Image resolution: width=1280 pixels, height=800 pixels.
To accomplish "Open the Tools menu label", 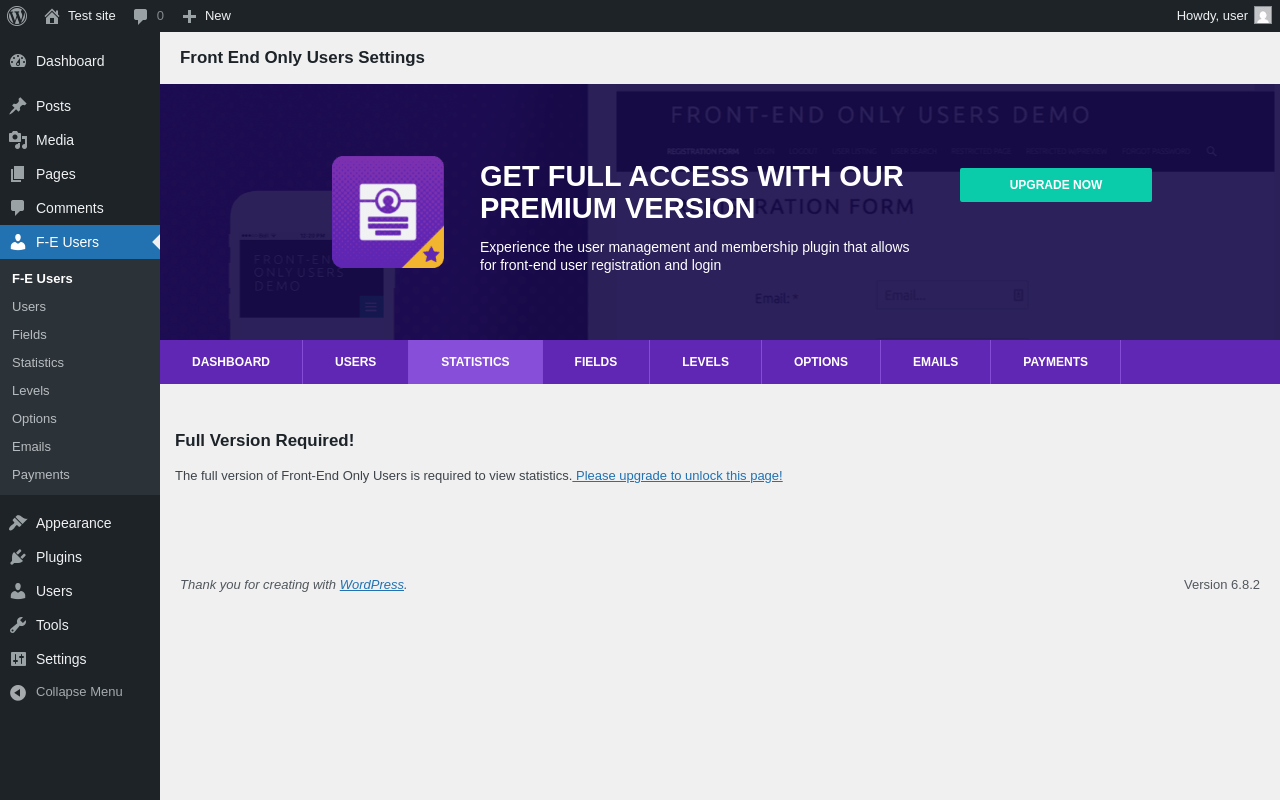I will pos(52,625).
